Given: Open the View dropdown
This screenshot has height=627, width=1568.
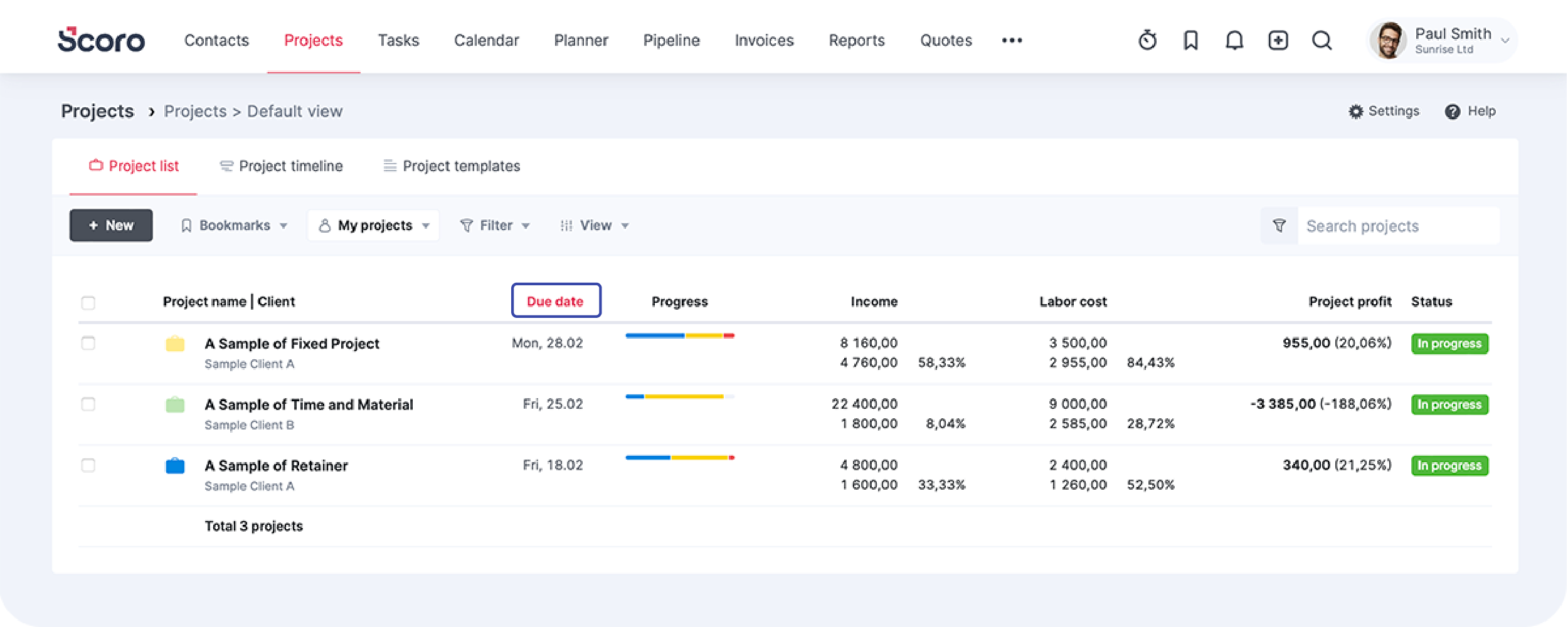Looking at the screenshot, I should [594, 225].
